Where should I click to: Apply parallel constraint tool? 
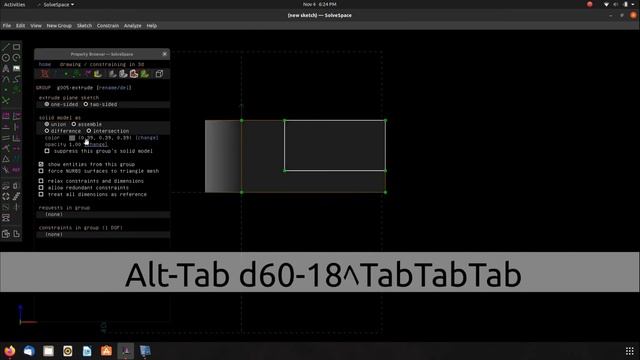click(6, 138)
